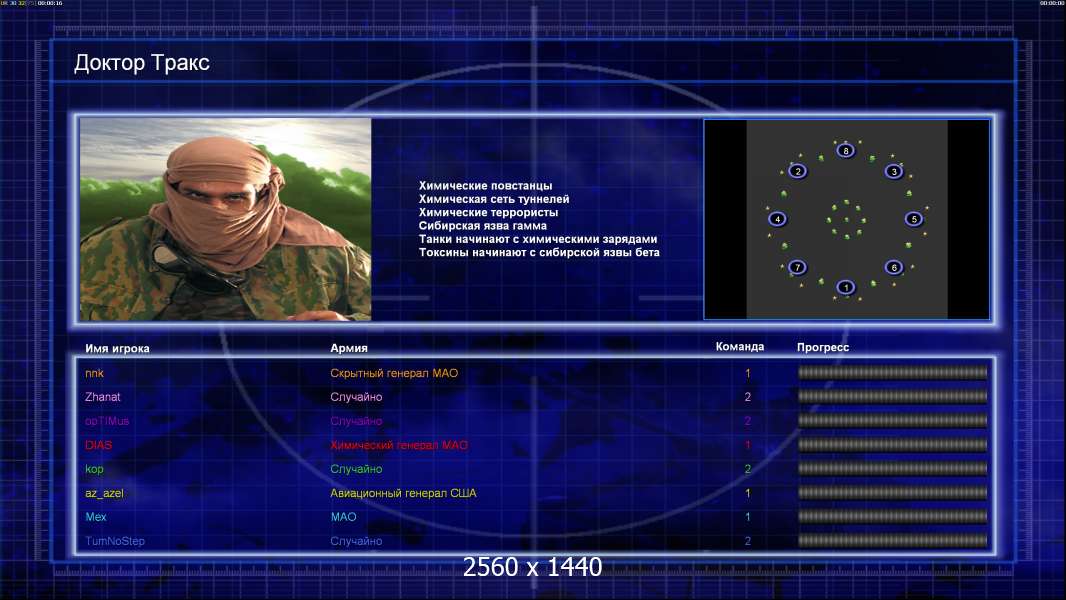Click start position 7 on the map
1066x600 pixels.
tap(797, 267)
